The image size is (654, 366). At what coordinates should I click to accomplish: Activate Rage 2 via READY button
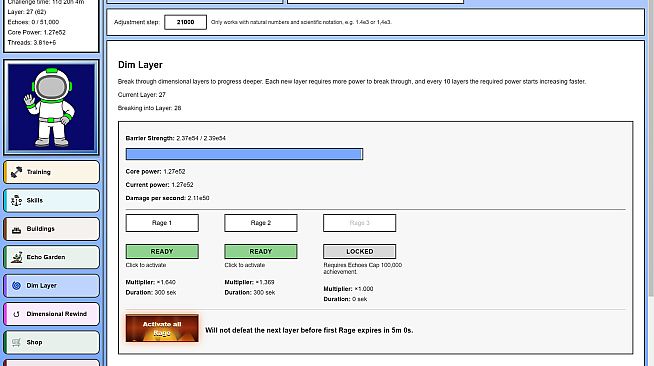(x=261, y=251)
